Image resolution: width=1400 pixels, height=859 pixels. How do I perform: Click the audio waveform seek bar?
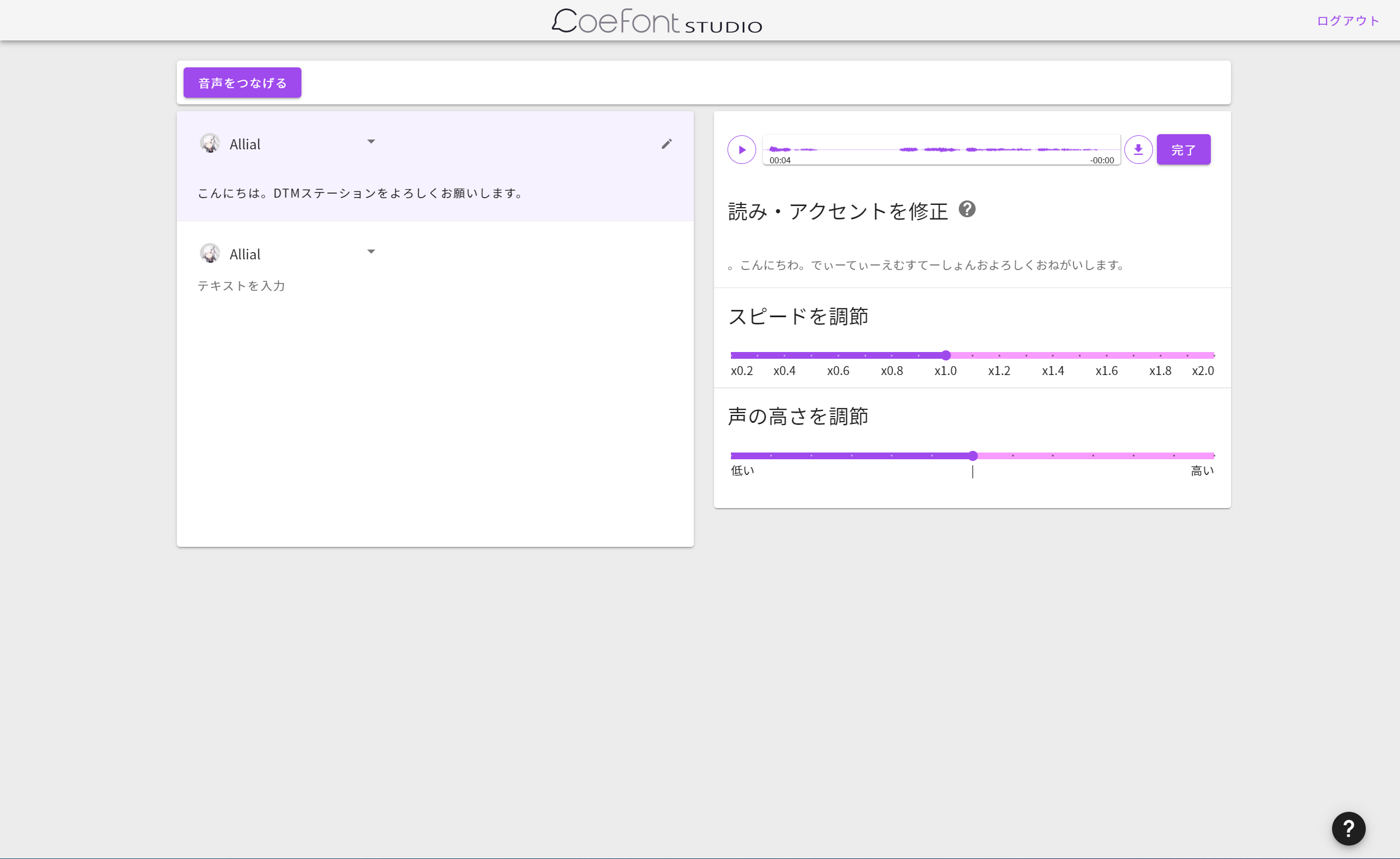click(x=941, y=150)
